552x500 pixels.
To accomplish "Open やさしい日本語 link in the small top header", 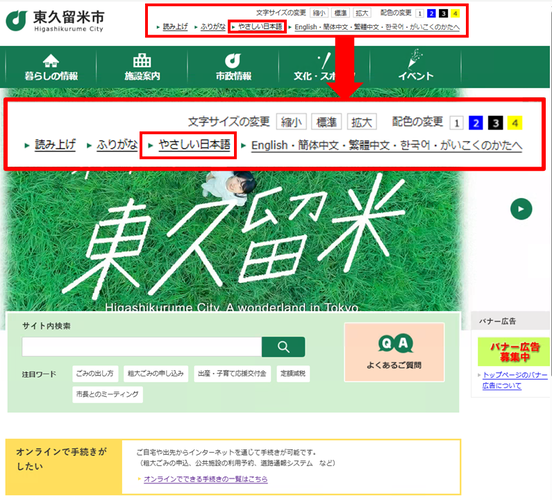I will [261, 27].
